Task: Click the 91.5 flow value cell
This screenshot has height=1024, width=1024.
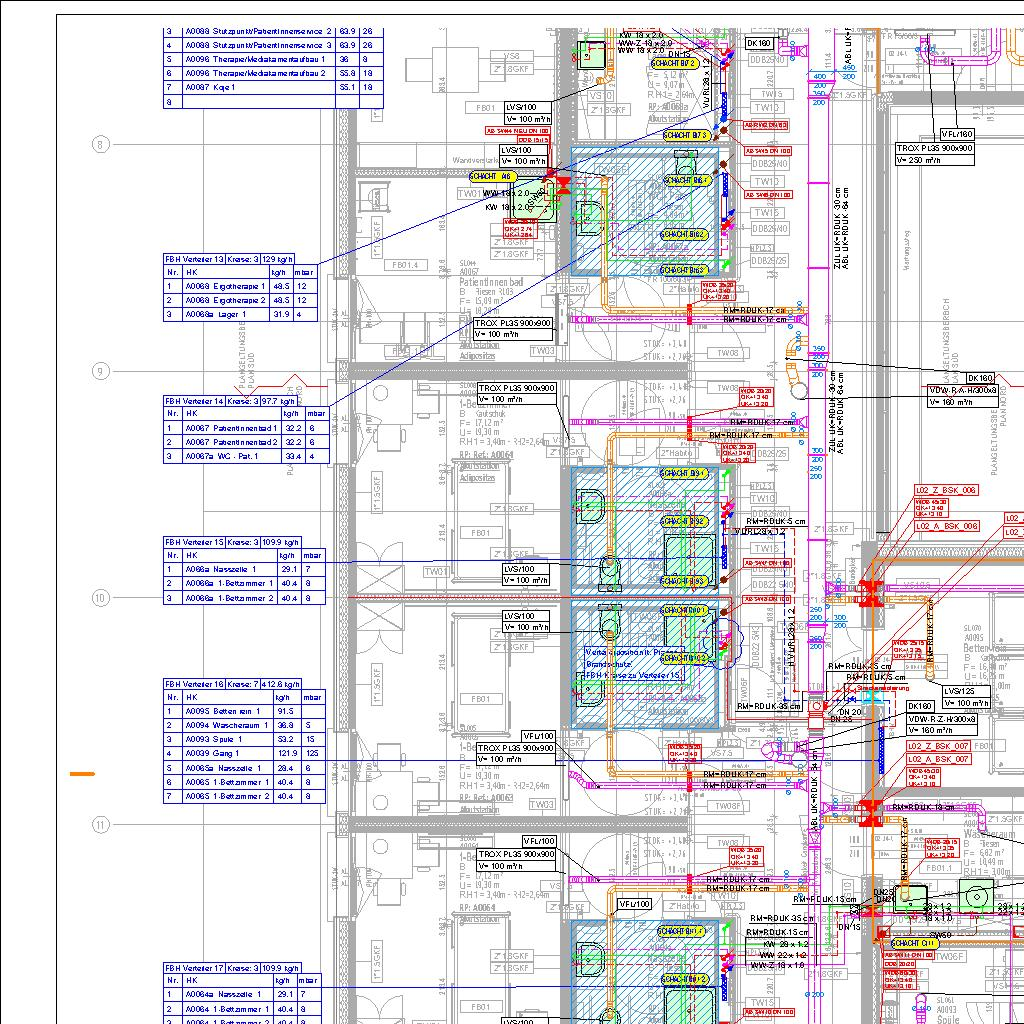Action: pyautogui.click(x=289, y=711)
